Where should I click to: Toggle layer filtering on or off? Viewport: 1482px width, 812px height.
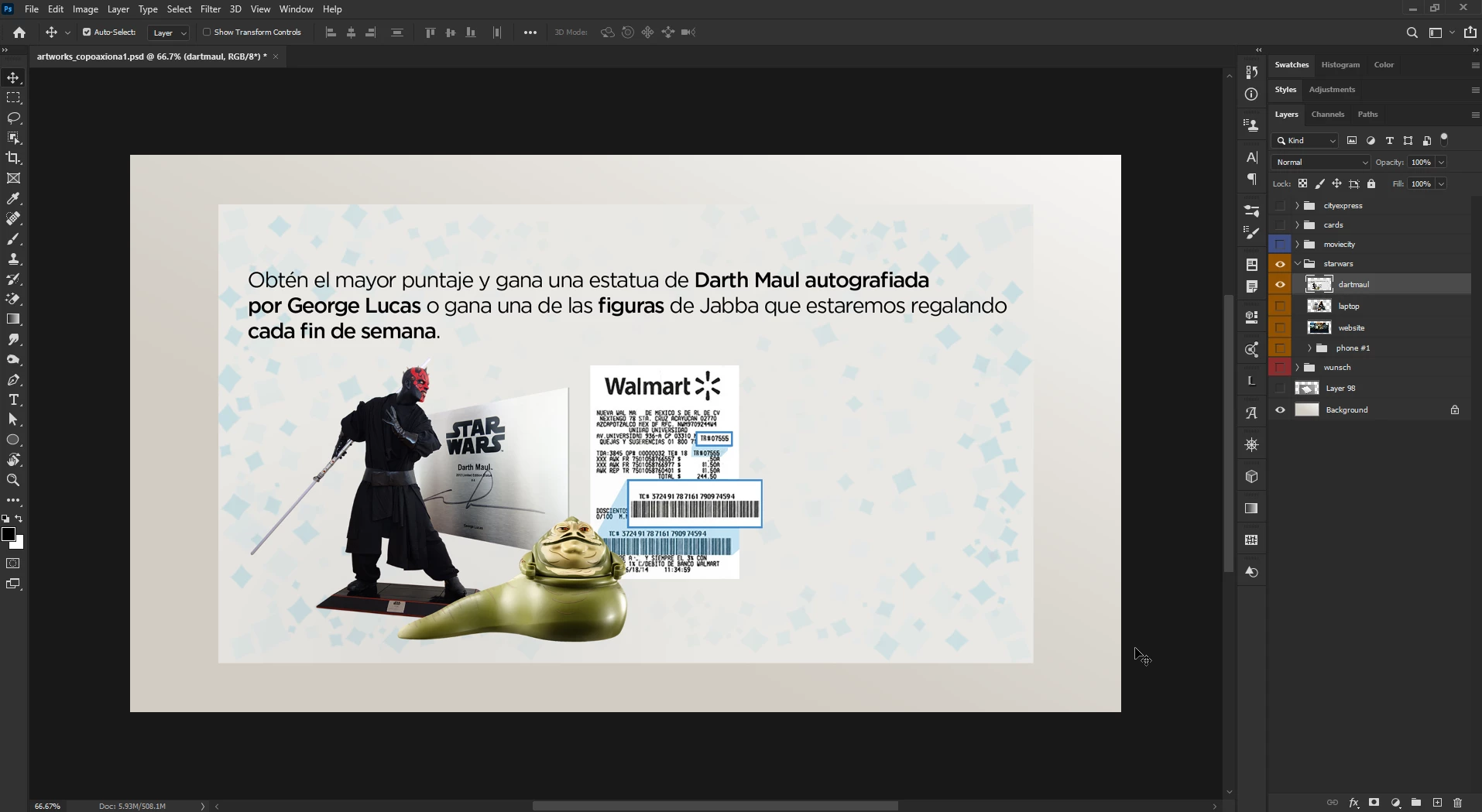pos(1444,139)
